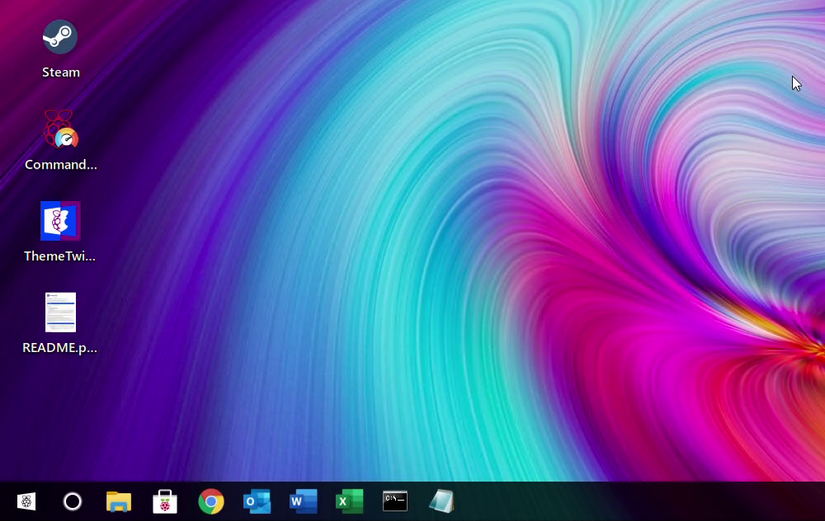Start Excel from the taskbar
Viewport: 825px width, 521px height.
click(349, 501)
